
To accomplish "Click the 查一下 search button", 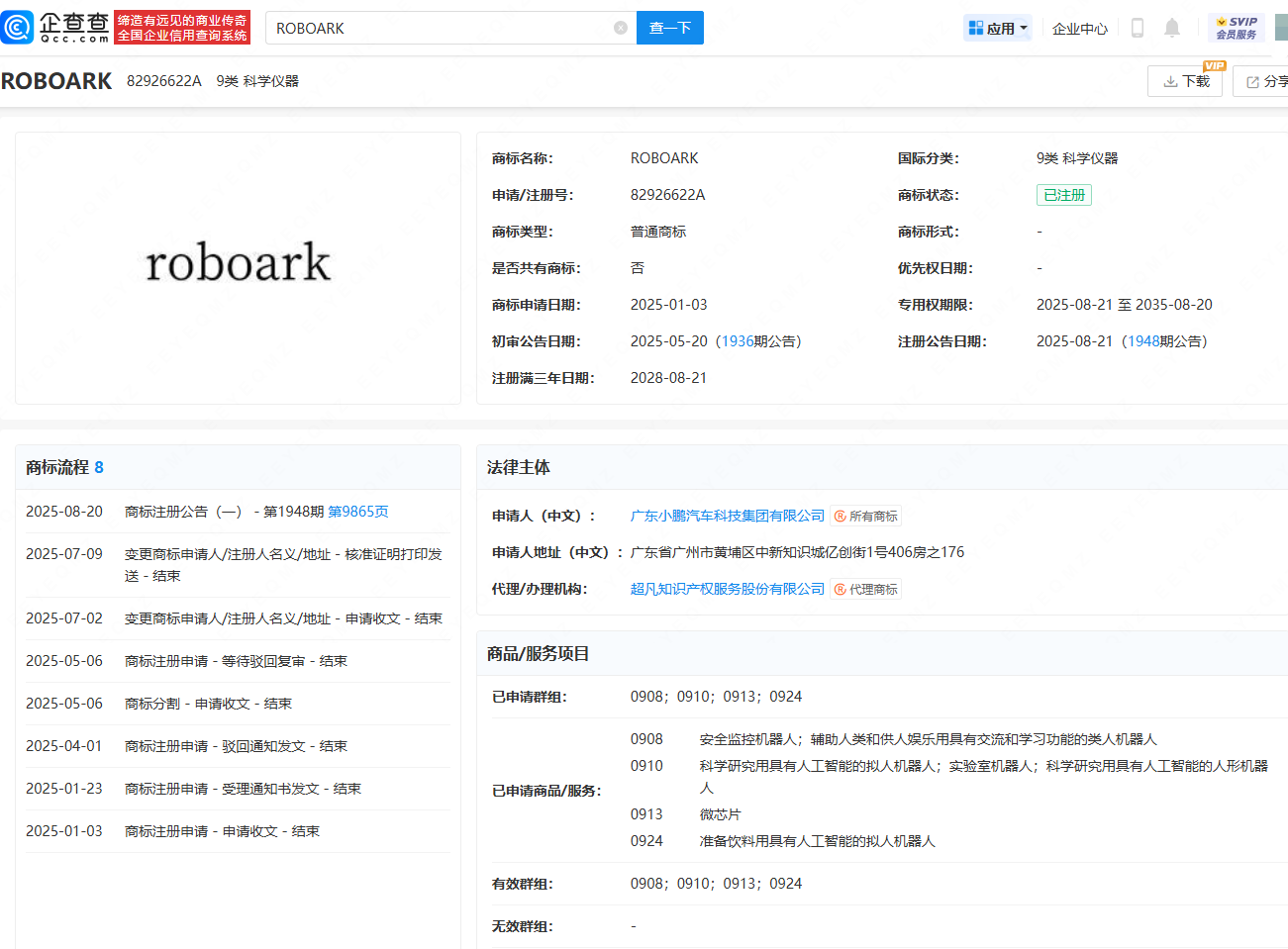I will [x=670, y=28].
